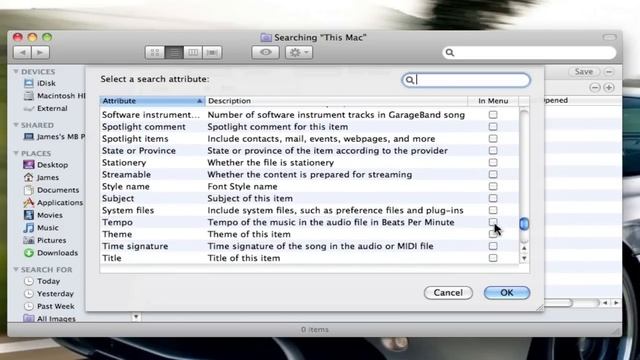
Task: Open Quick Look with eye button
Action: coord(265,52)
